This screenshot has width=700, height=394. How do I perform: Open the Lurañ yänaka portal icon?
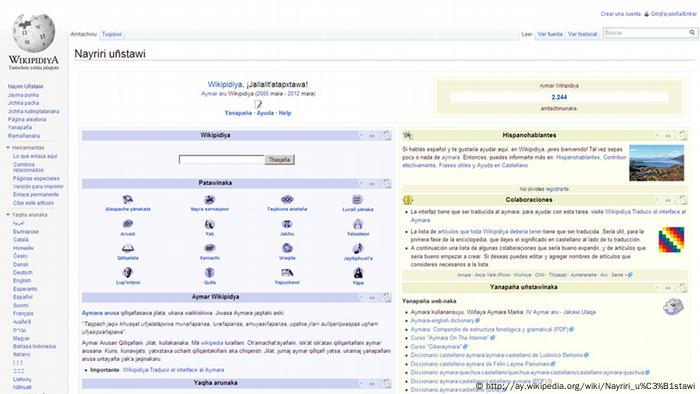pos(357,199)
